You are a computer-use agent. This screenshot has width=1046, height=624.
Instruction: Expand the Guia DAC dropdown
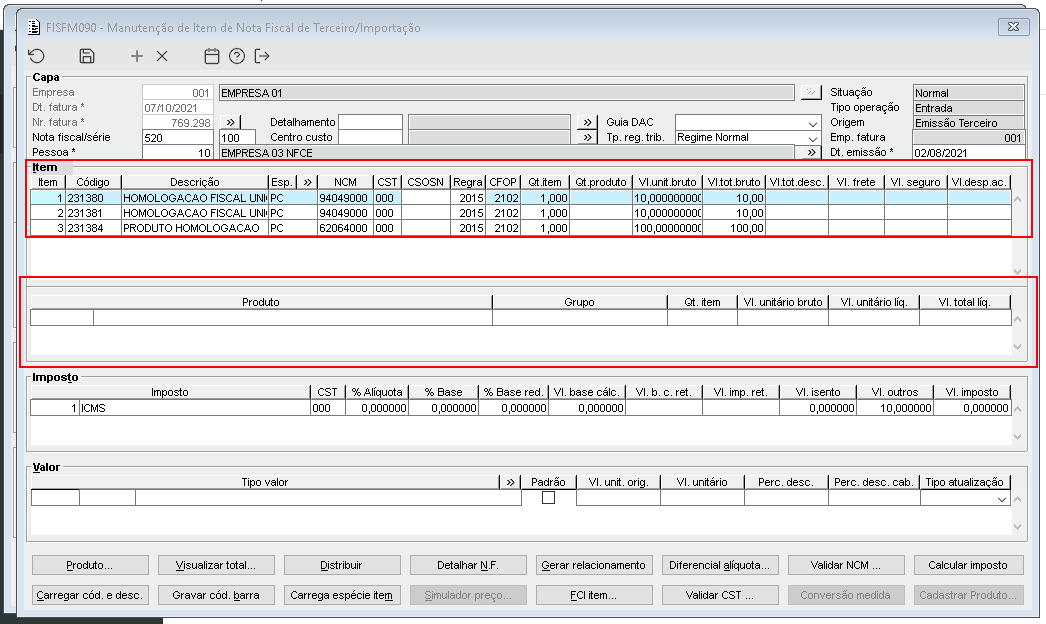click(813, 123)
